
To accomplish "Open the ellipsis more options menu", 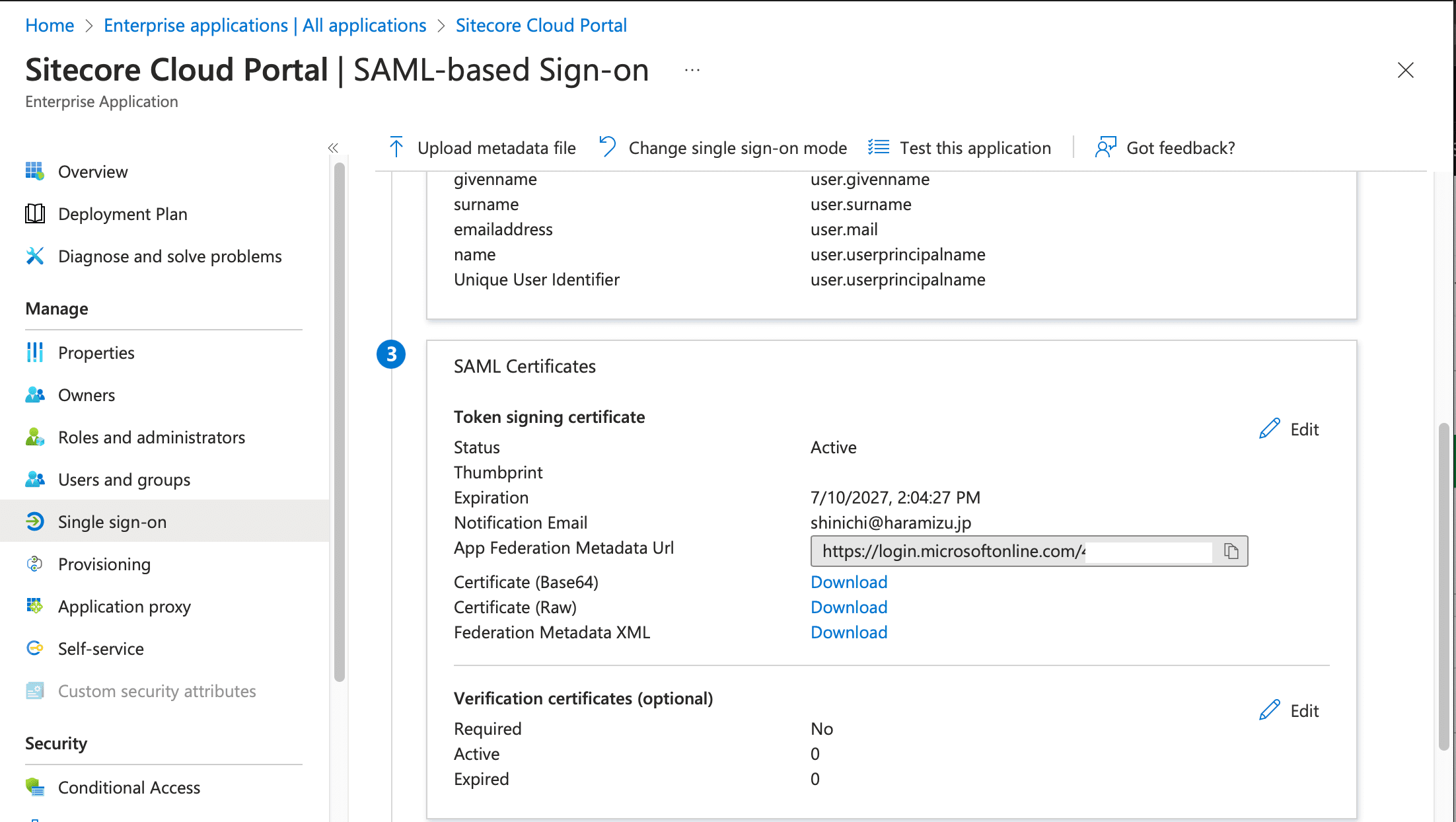I will point(692,70).
